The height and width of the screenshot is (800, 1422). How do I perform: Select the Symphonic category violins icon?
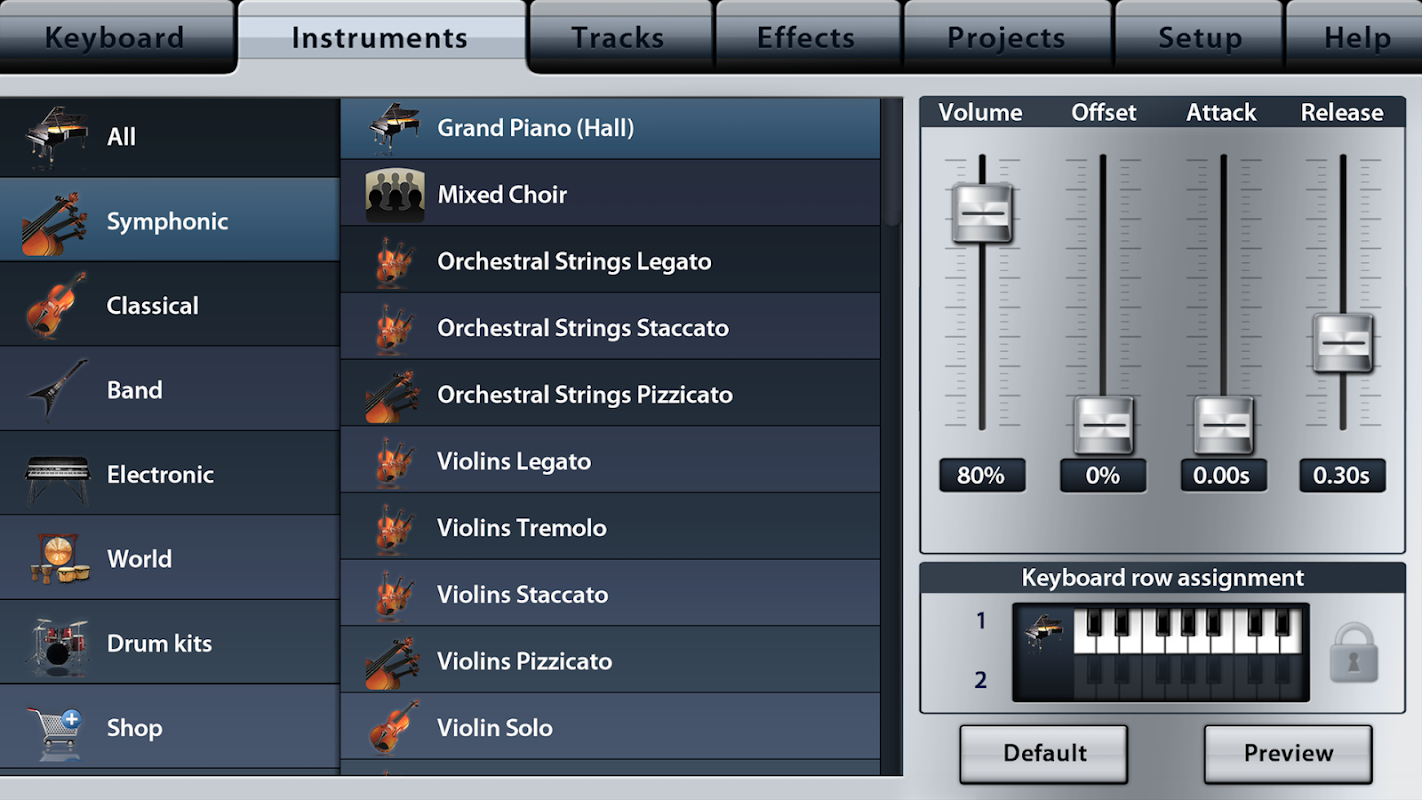coord(52,222)
